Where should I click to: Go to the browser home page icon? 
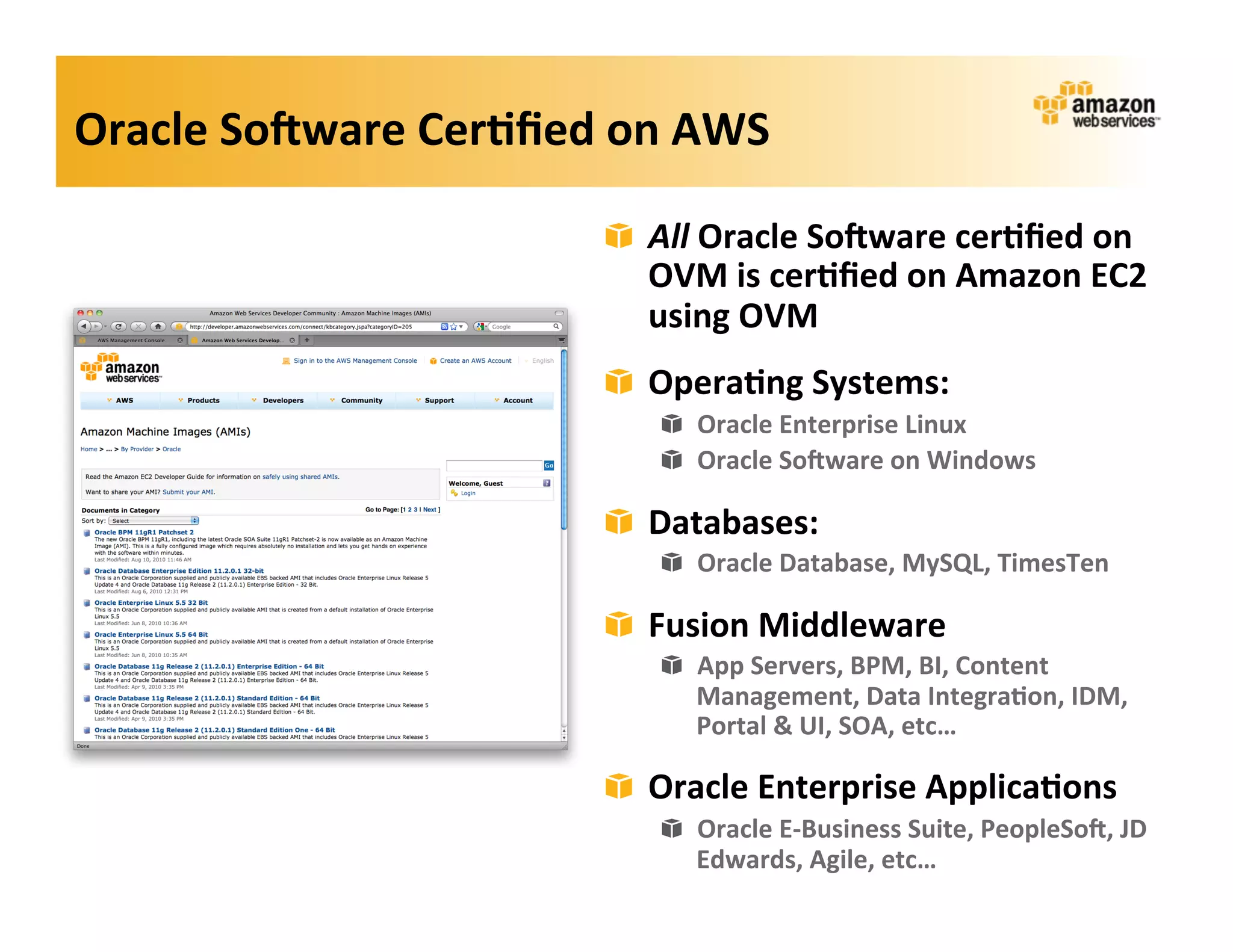pos(158,326)
